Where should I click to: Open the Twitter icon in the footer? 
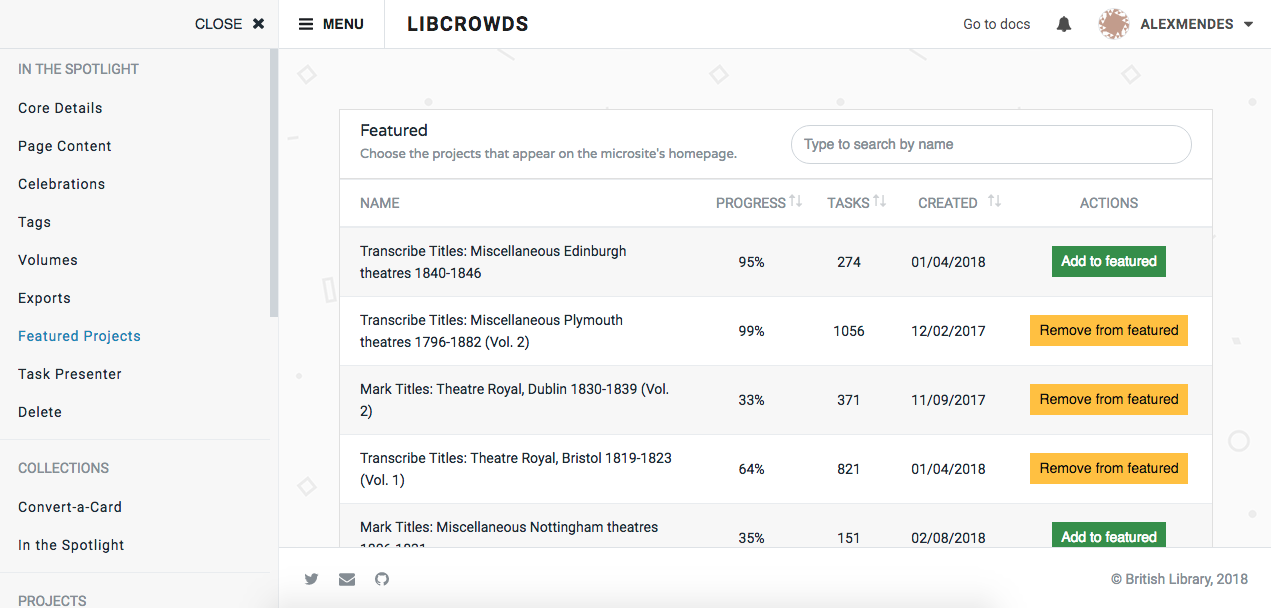point(311,579)
